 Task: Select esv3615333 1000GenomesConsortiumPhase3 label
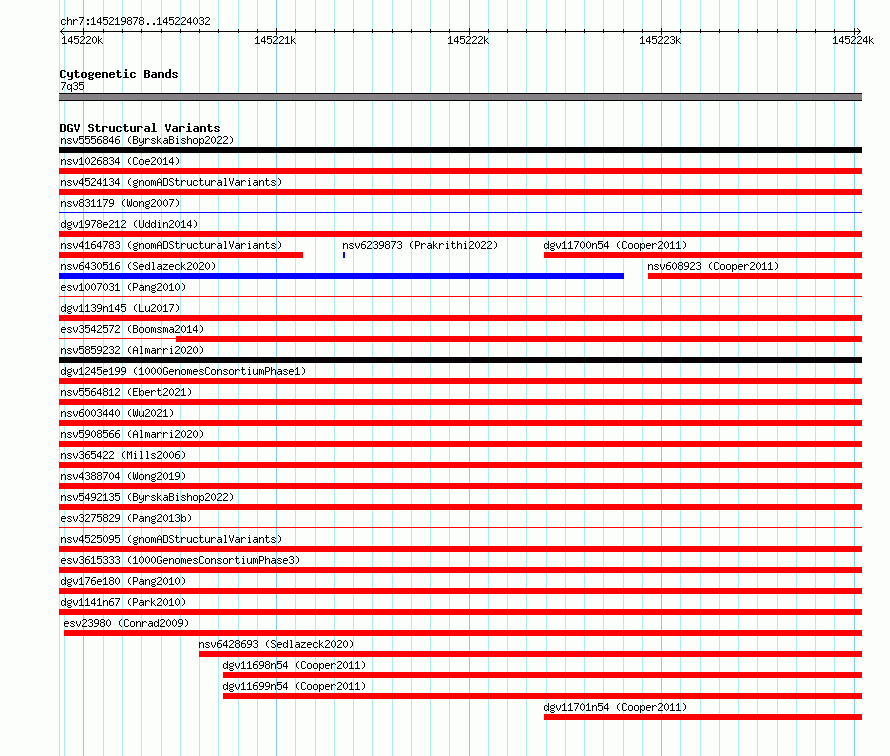click(180, 560)
